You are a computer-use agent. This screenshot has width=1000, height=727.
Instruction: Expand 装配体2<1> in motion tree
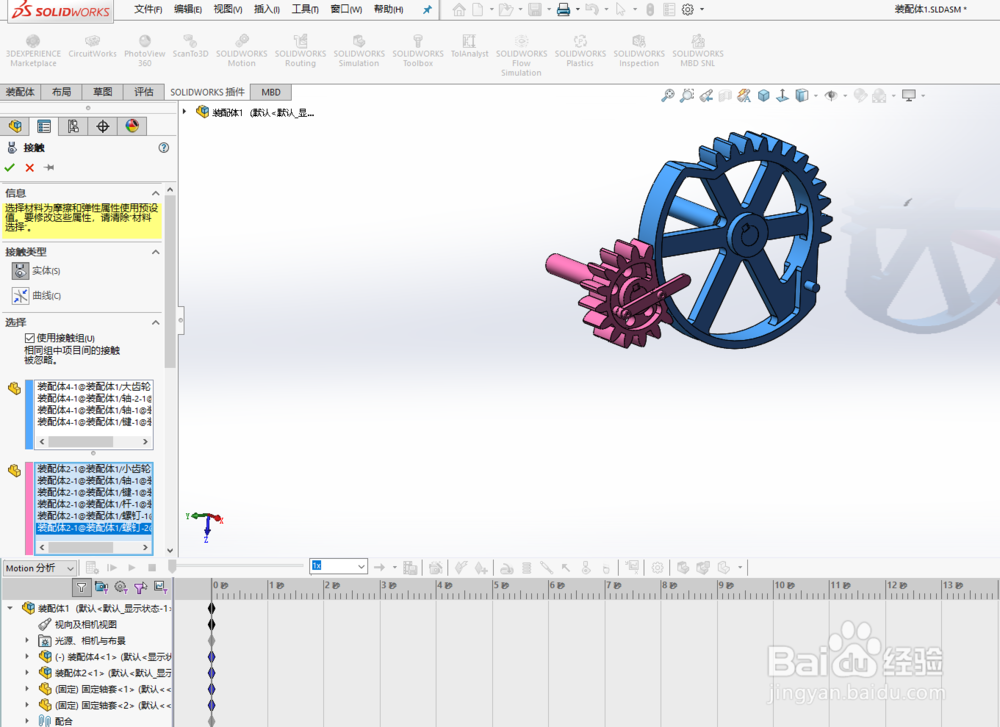27,673
